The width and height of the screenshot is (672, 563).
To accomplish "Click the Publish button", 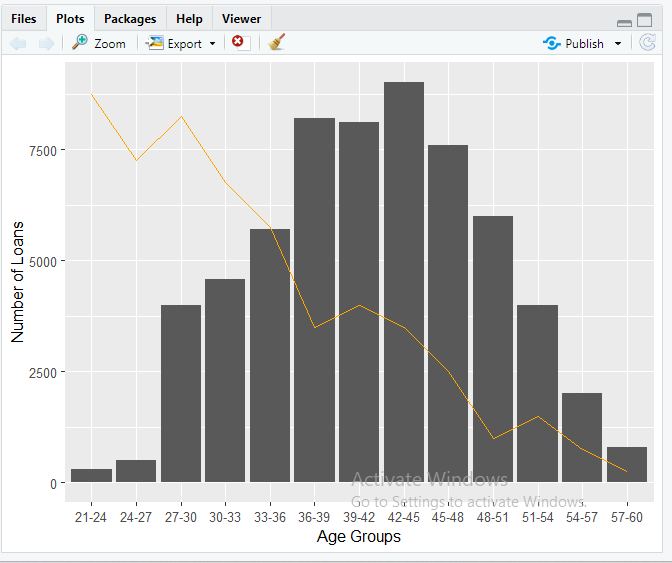I will (573, 43).
